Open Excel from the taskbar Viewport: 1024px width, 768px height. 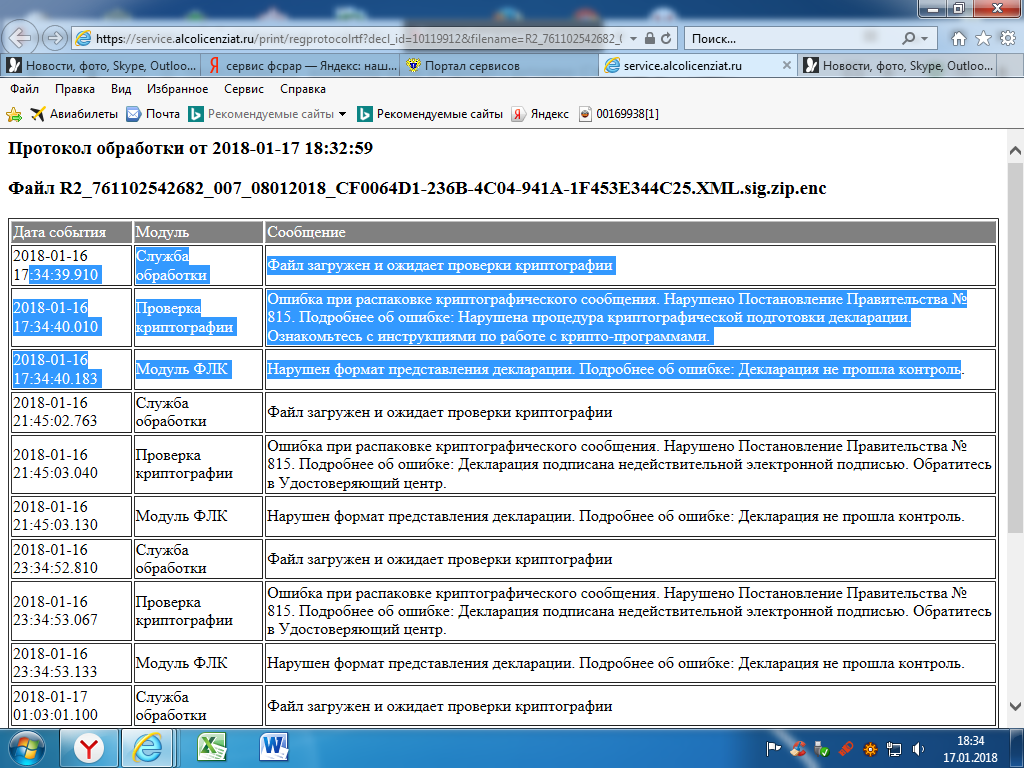coord(211,747)
